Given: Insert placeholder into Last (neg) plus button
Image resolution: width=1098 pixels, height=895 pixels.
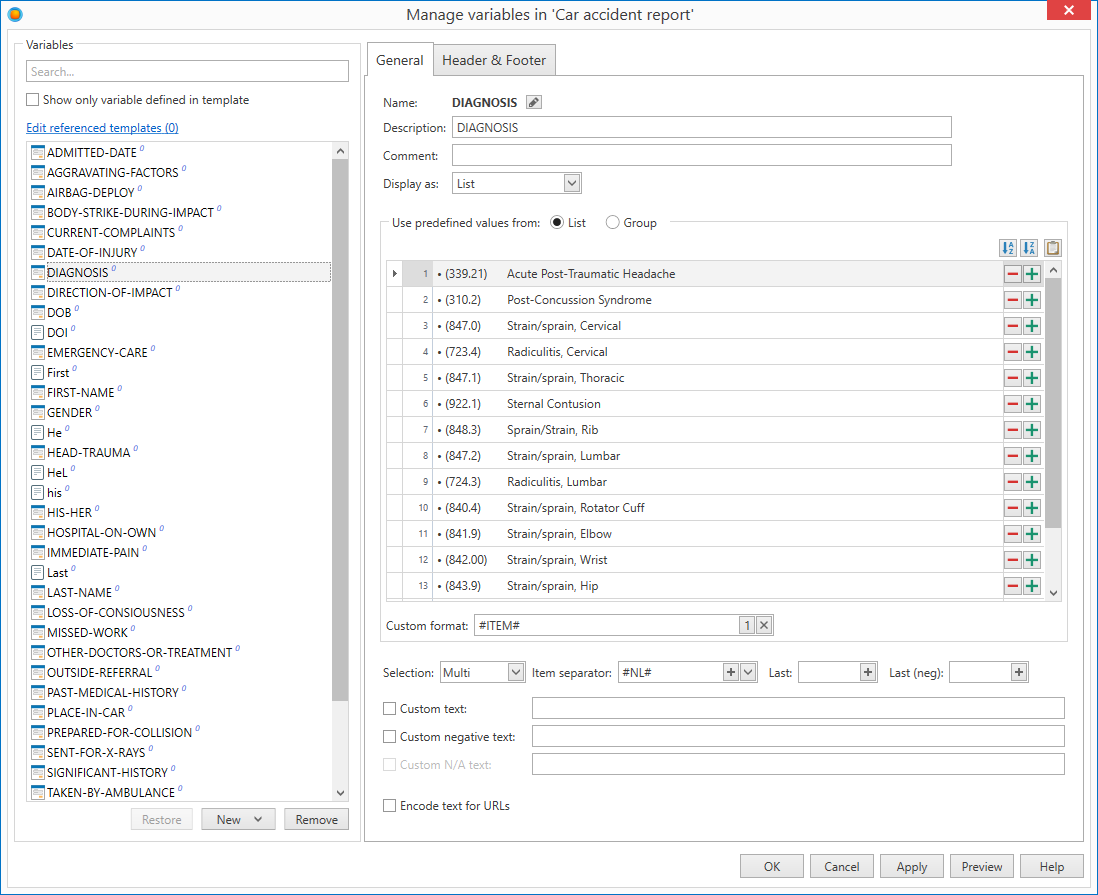Looking at the screenshot, I should (x=1019, y=672).
